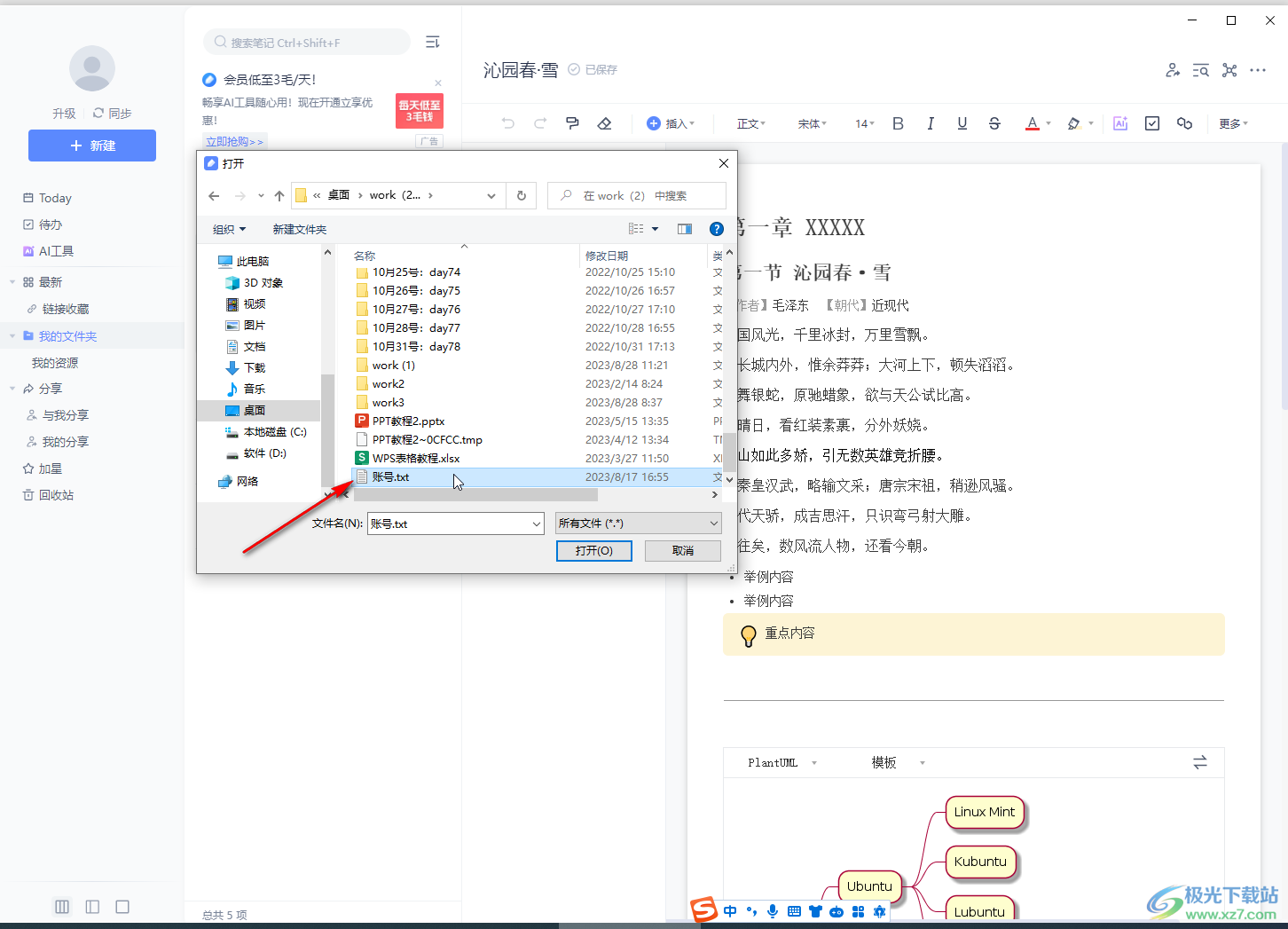Switch to two-column layout icon

[x=92, y=907]
